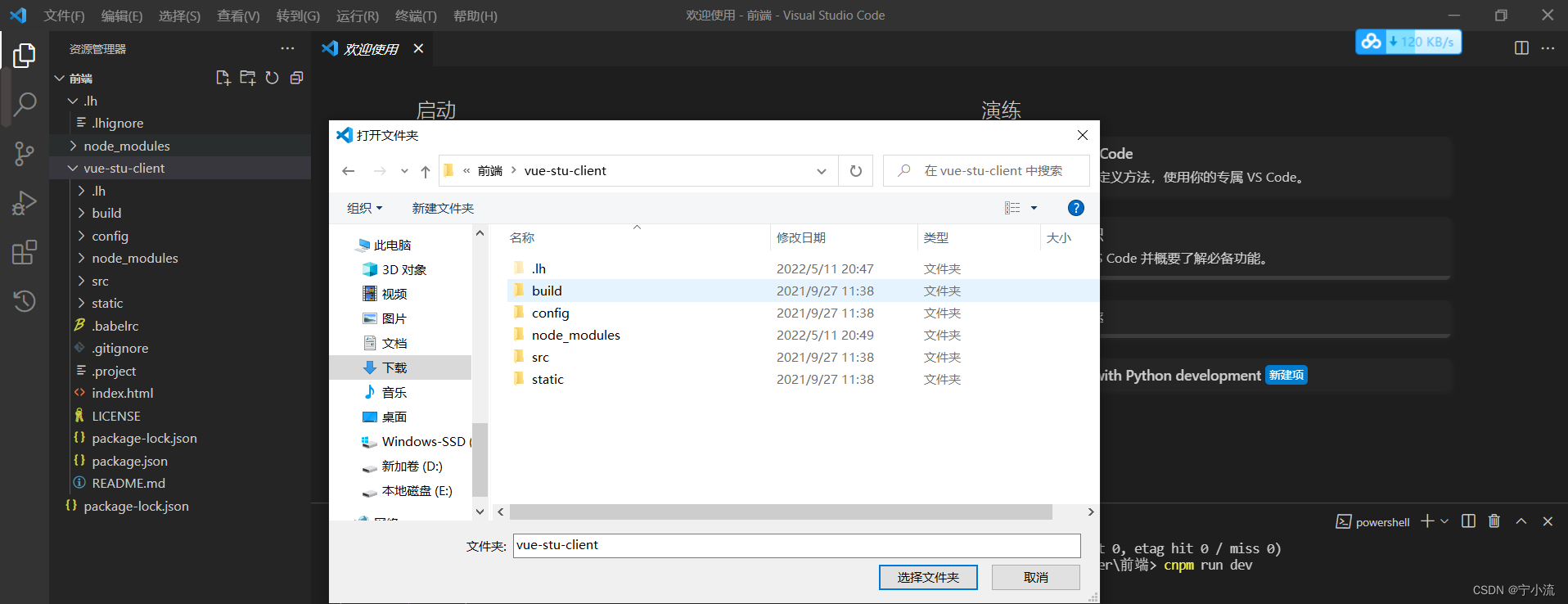Collapse the 前端 root folder
The width and height of the screenshot is (1568, 604).
59,79
